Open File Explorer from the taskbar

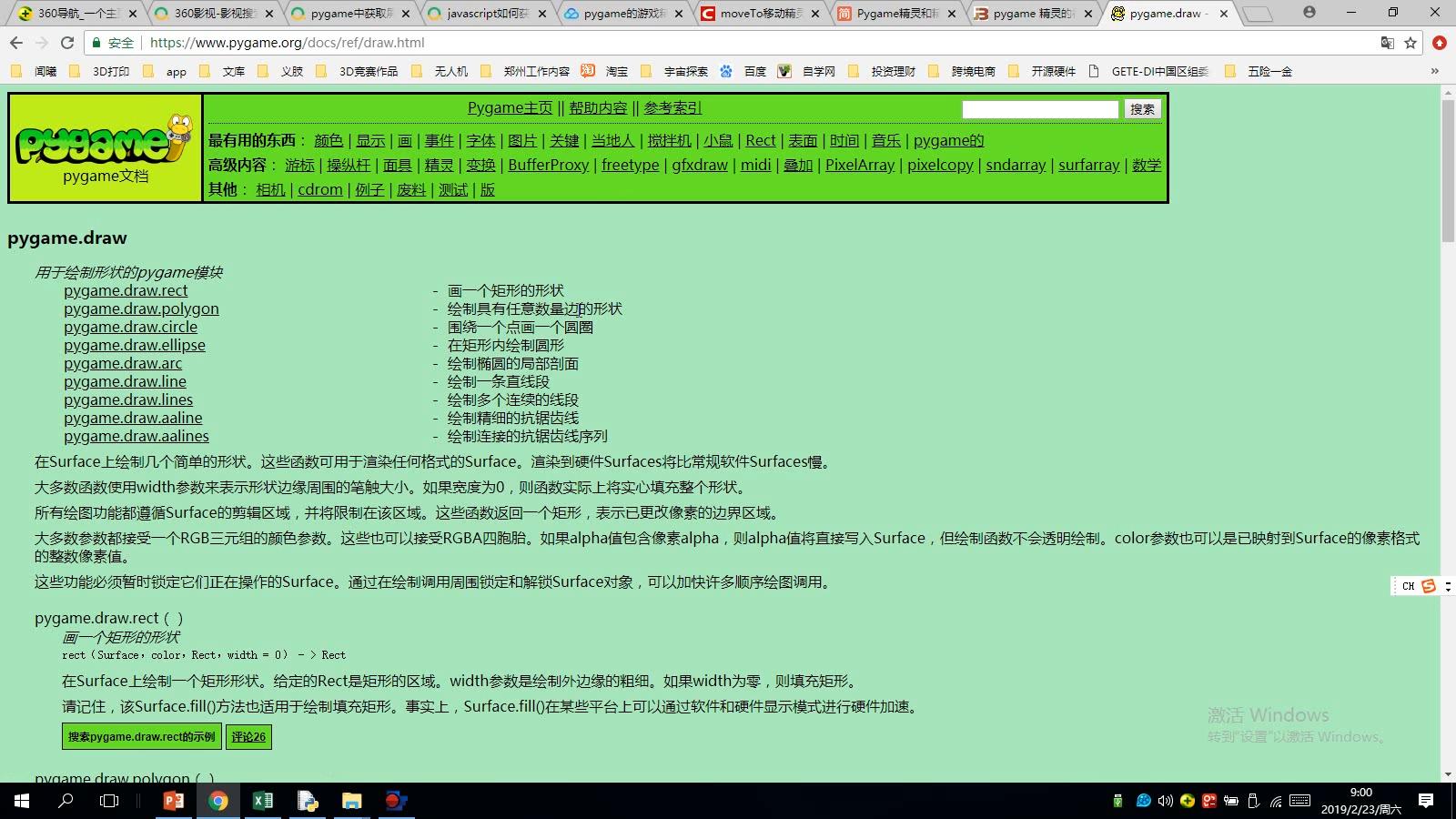(352, 801)
